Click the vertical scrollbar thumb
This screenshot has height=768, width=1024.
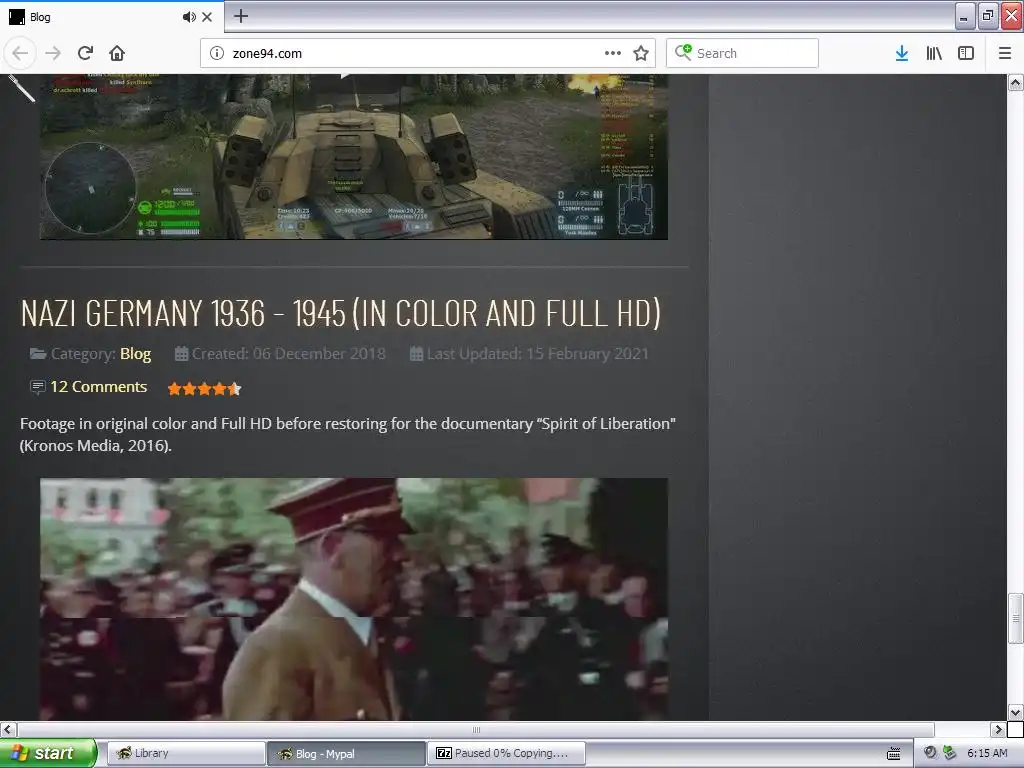point(1015,618)
